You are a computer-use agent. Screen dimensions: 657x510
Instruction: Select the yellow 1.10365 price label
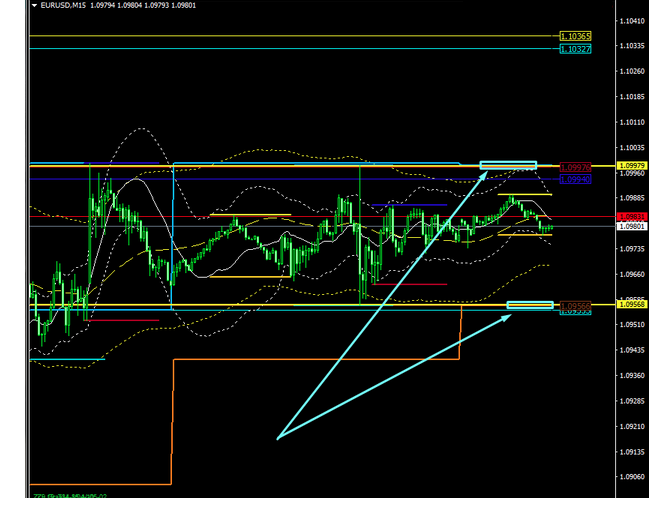[575, 36]
